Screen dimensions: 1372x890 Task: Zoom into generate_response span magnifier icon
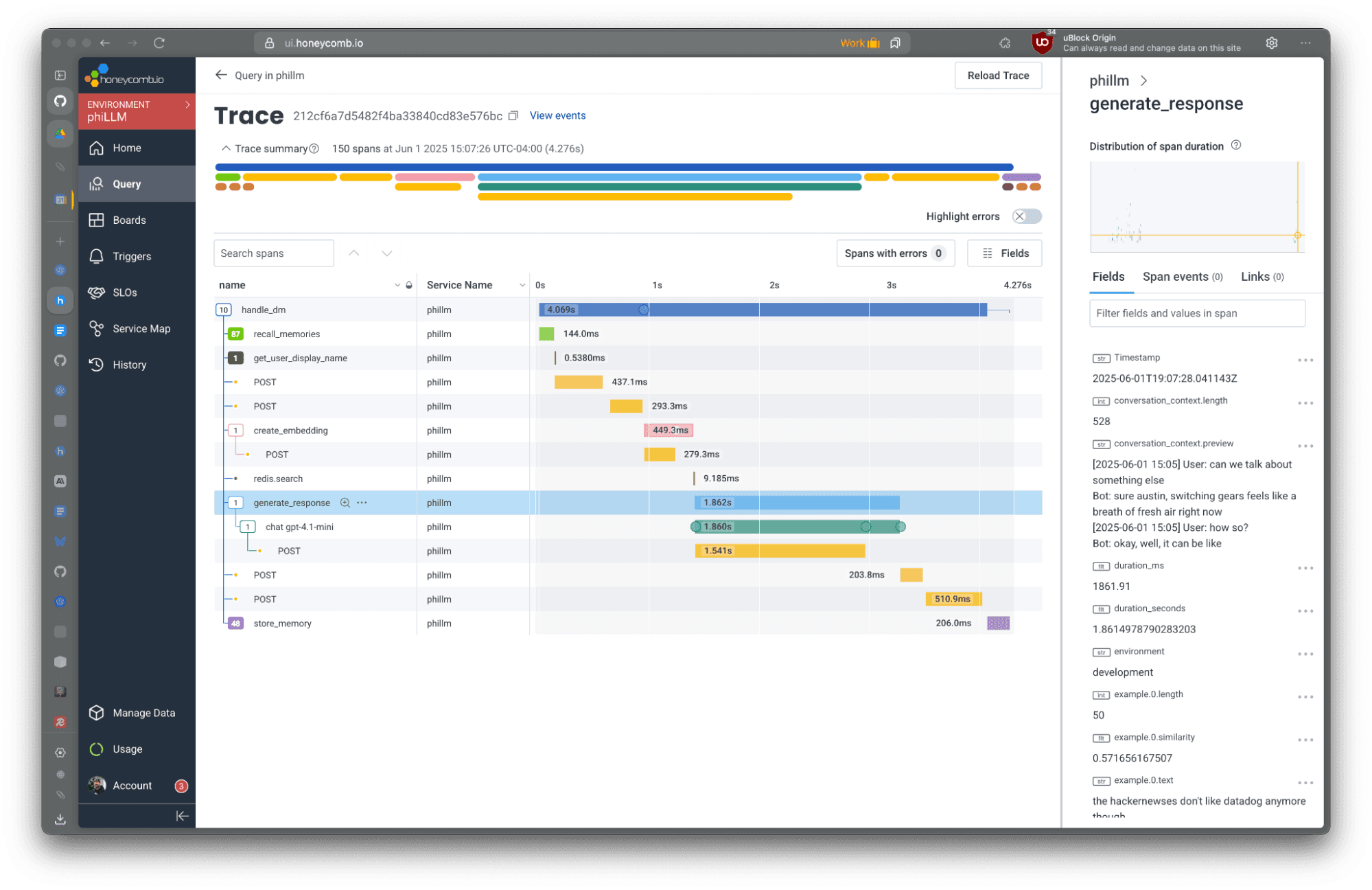tap(345, 503)
